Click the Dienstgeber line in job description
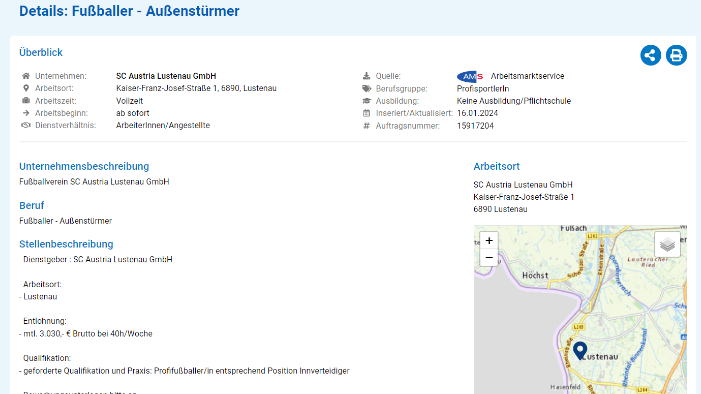Screen dimensions: 701x394 (x=97, y=259)
